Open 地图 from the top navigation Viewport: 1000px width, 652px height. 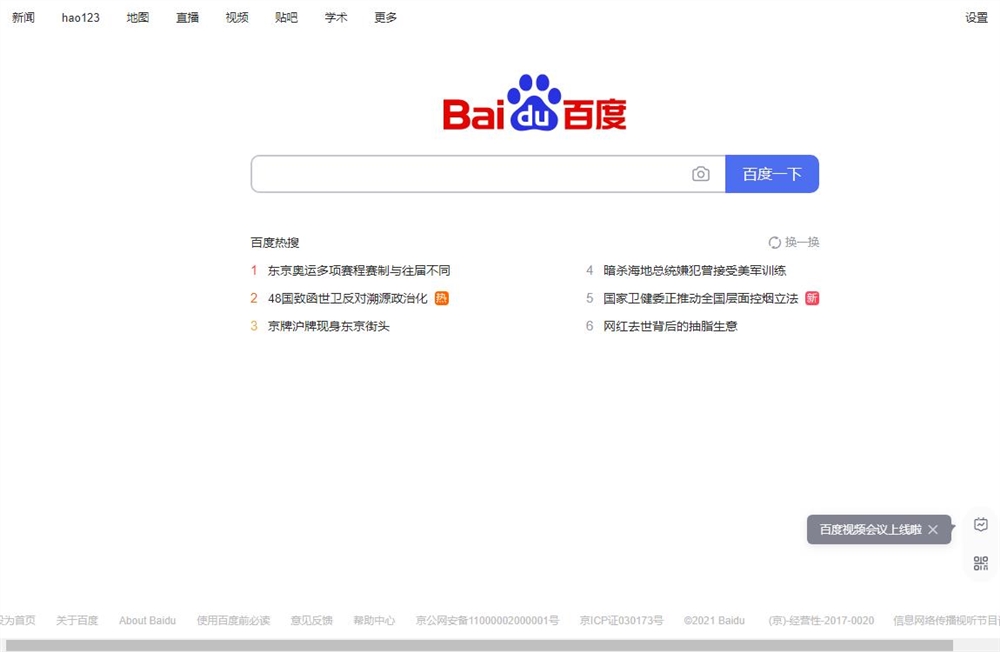[138, 17]
